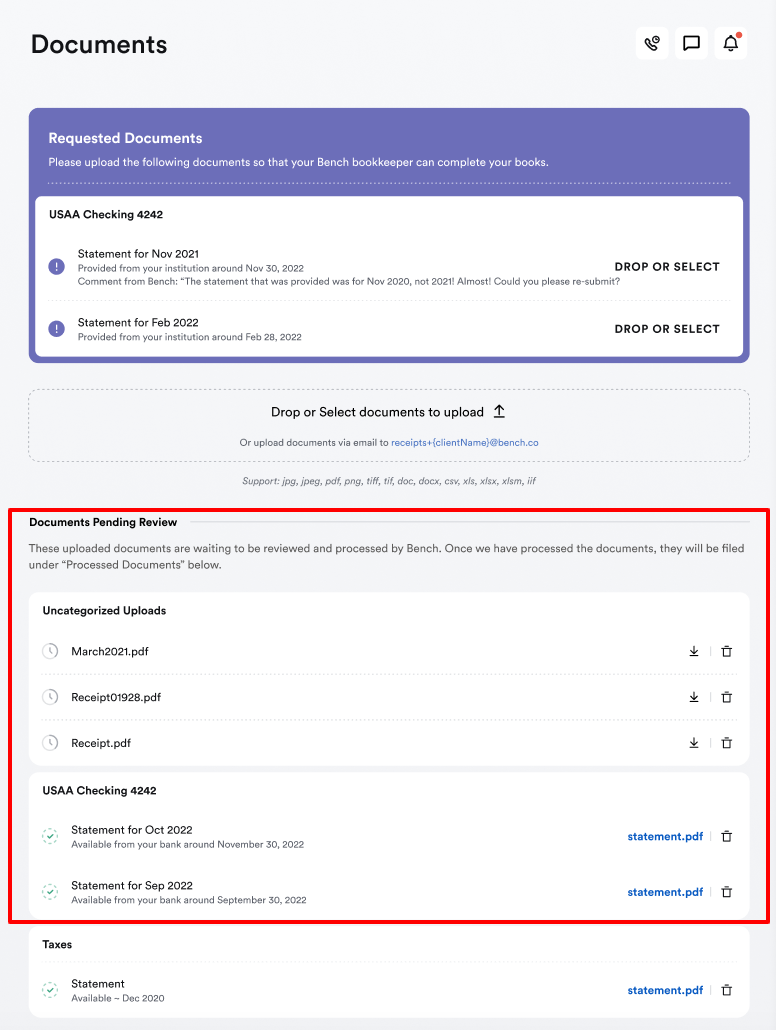Check the notification bell with red dot
Screen dimensions: 776x1030
pos(730,43)
